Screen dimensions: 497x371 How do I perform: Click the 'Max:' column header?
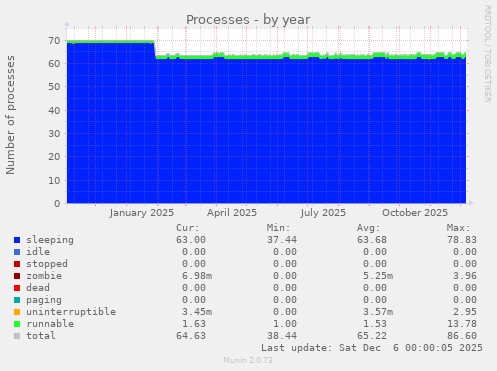[459, 228]
